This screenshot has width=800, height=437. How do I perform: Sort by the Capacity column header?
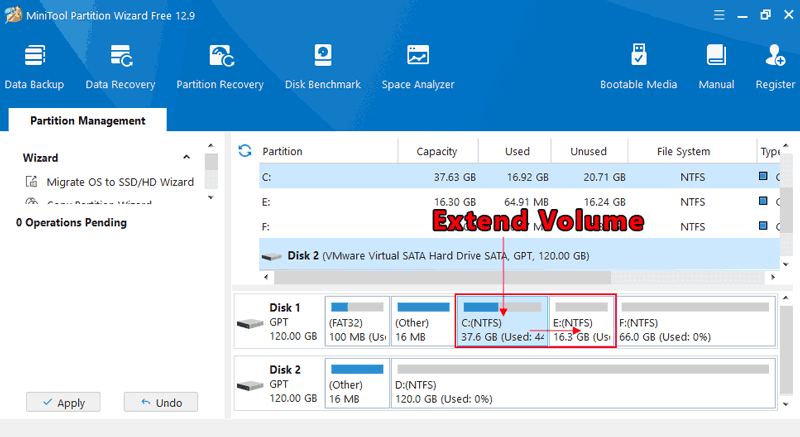pos(437,152)
